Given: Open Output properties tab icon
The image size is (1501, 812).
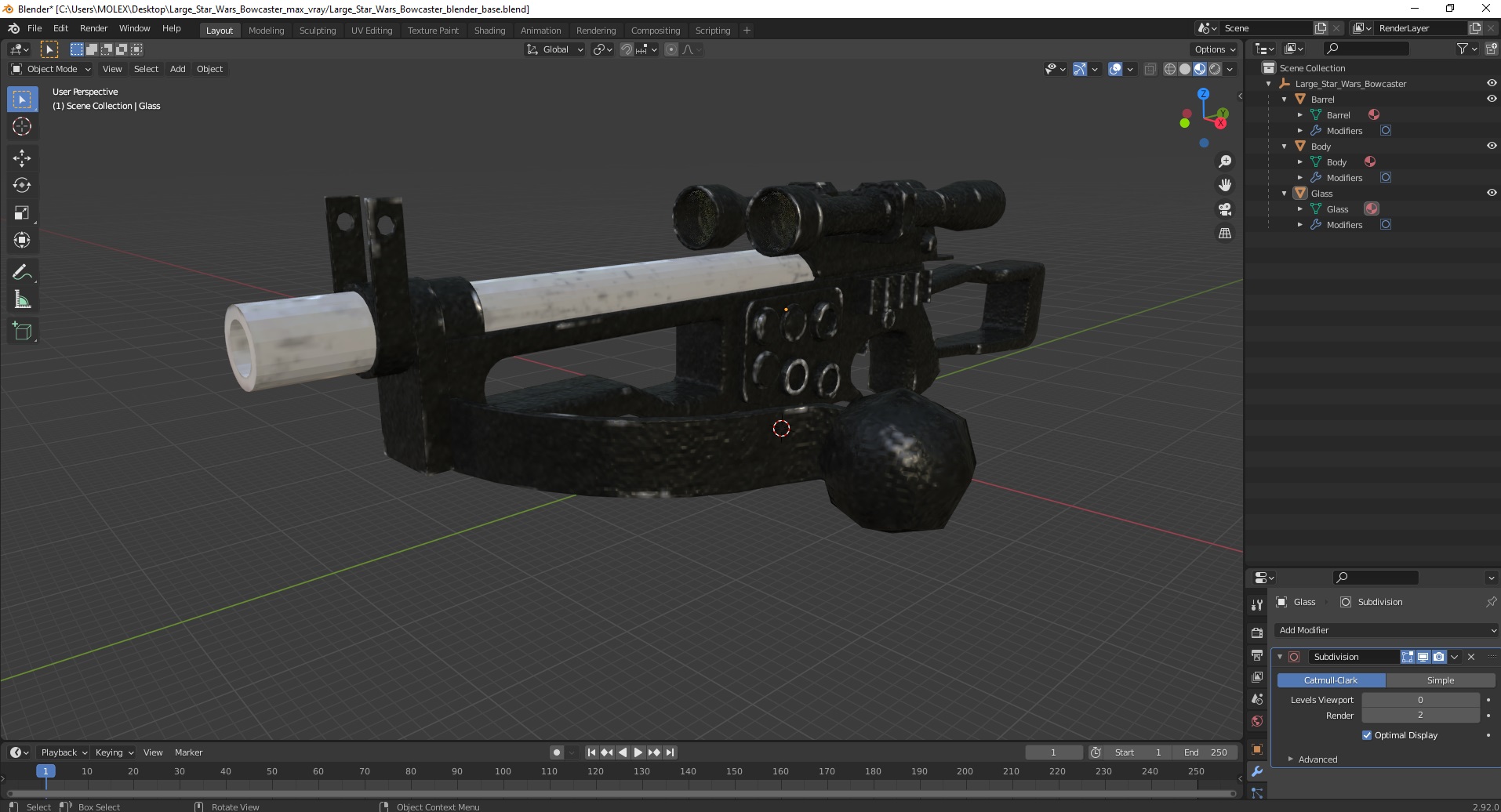Looking at the screenshot, I should point(1257,654).
